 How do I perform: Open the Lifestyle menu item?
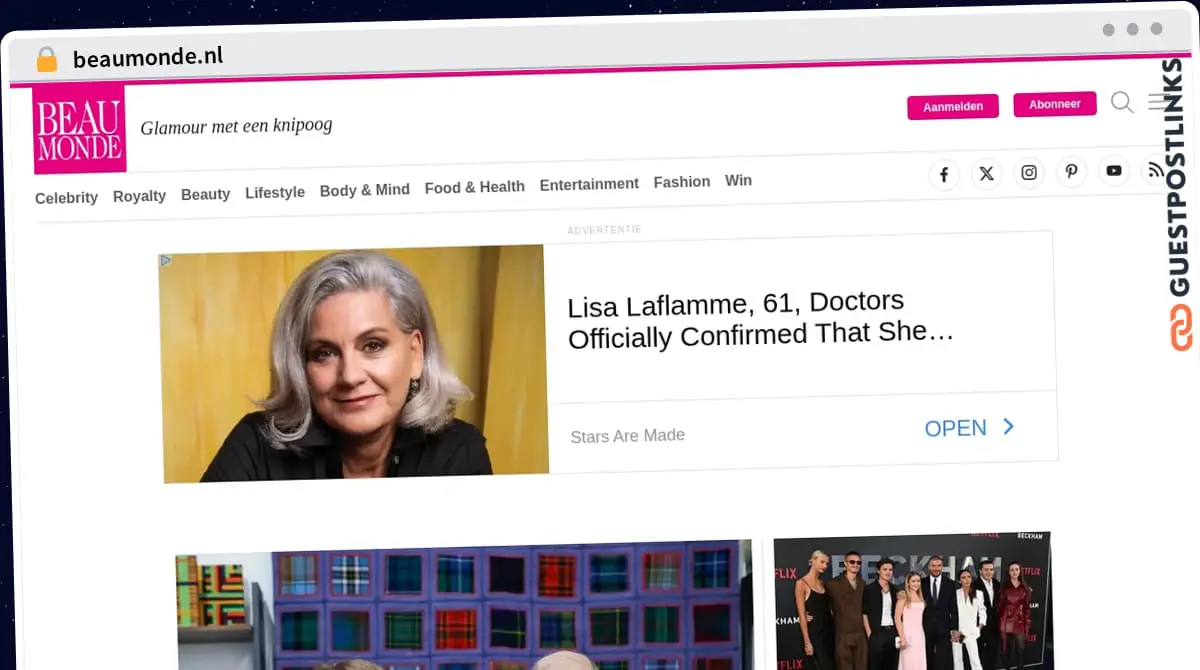pos(275,192)
